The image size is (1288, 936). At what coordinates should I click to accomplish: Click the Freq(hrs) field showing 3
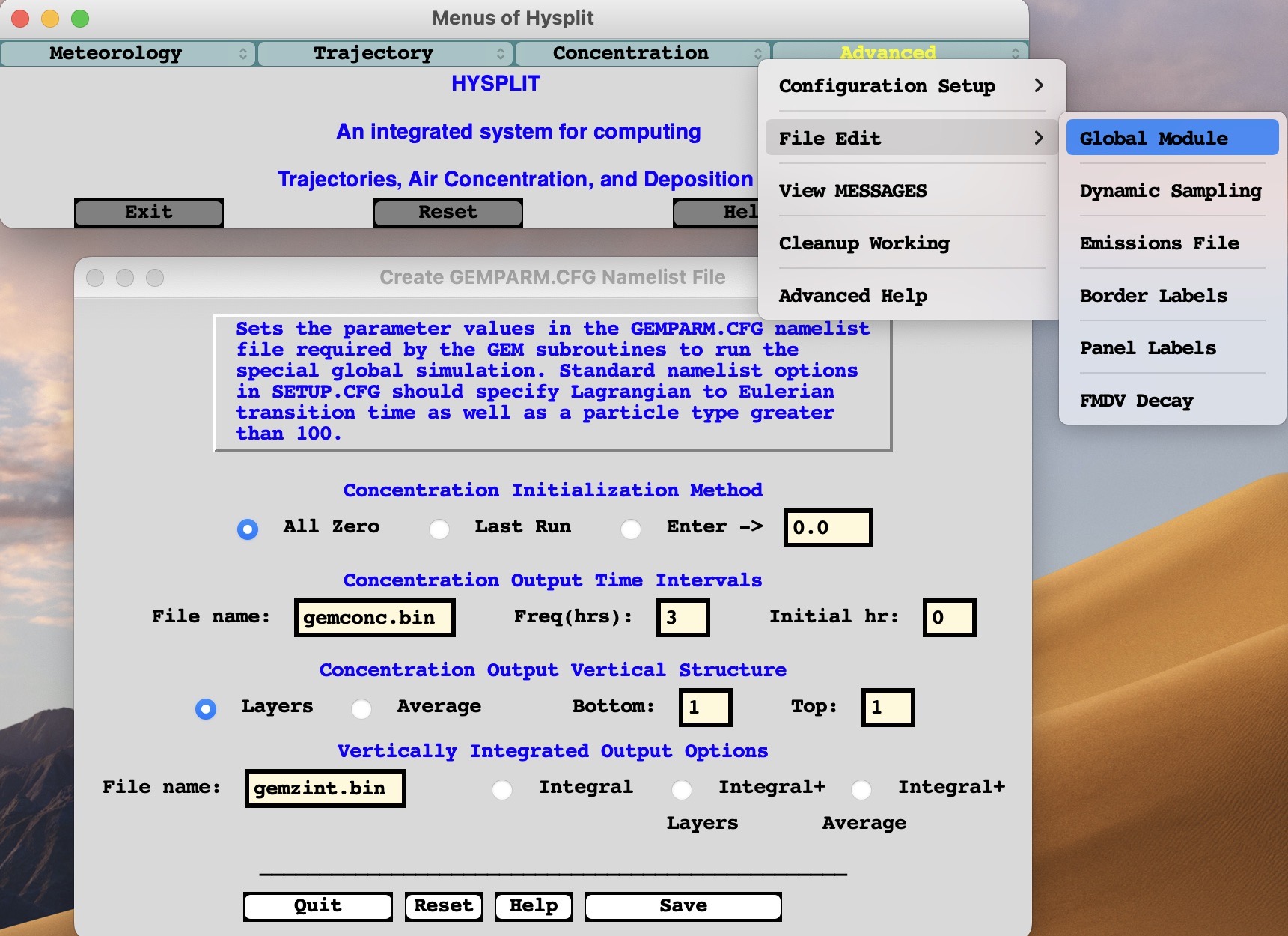683,618
